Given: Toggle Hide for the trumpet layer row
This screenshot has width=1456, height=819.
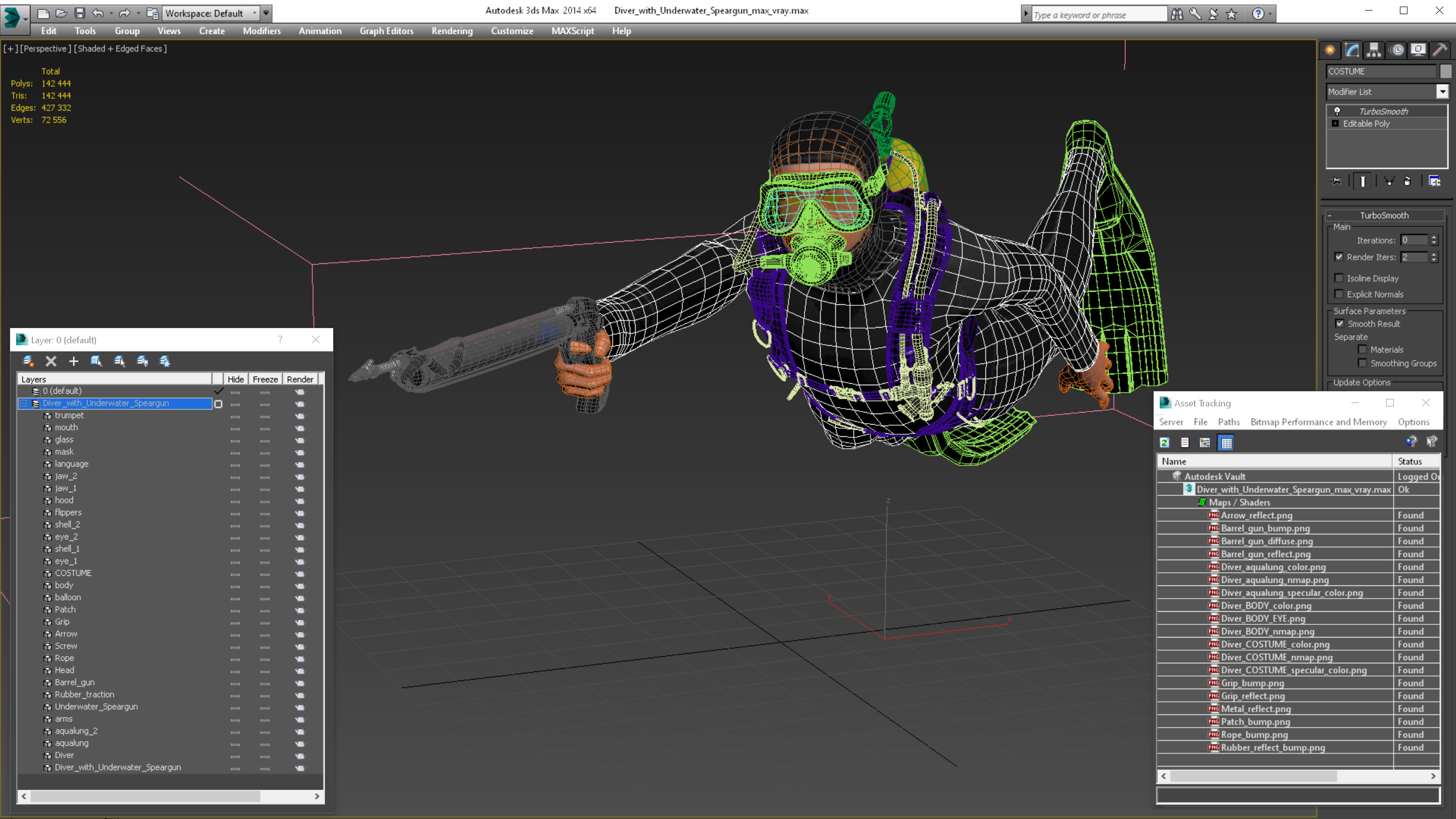Looking at the screenshot, I should (235, 416).
